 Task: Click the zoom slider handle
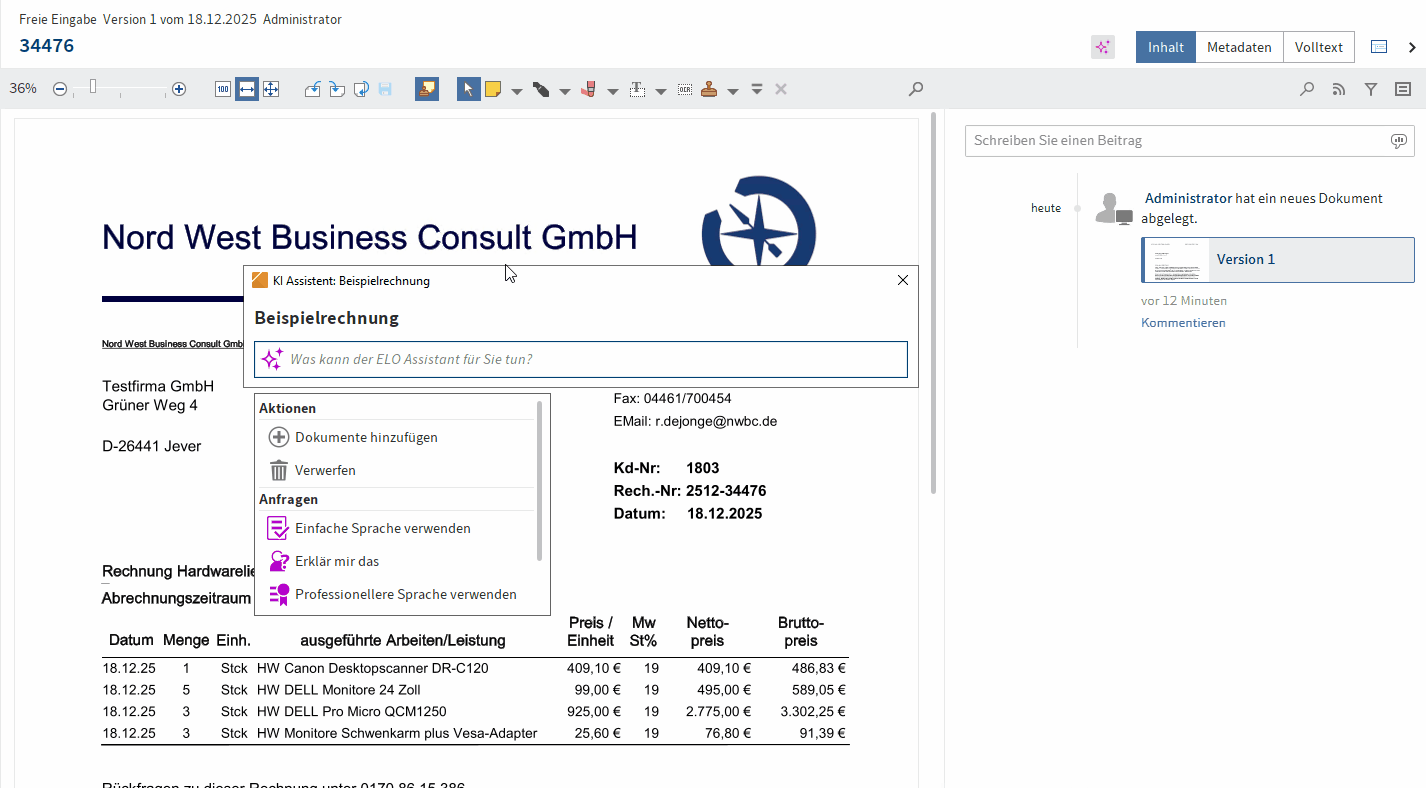point(93,87)
